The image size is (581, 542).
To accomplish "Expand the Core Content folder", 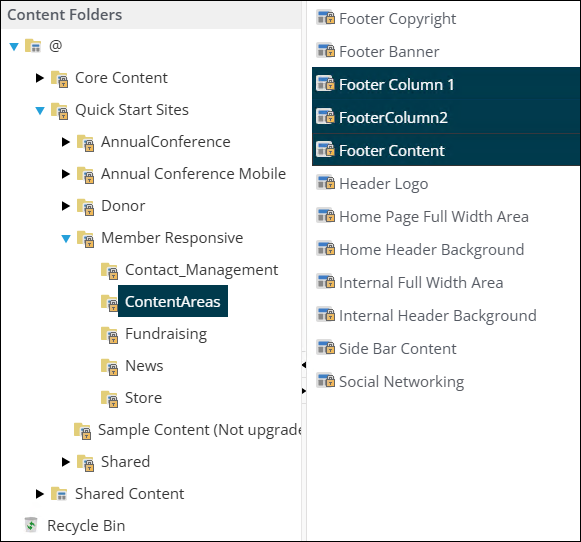I will (x=40, y=78).
